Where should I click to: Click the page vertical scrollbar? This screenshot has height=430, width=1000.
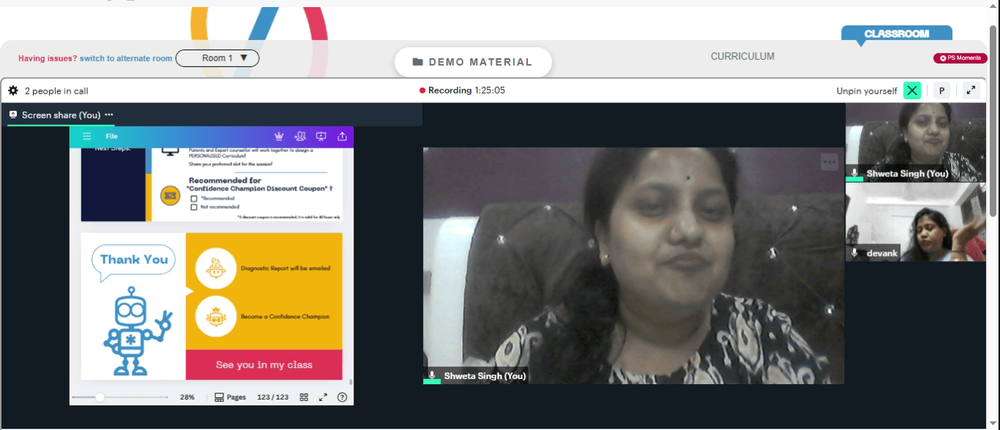[x=992, y=121]
